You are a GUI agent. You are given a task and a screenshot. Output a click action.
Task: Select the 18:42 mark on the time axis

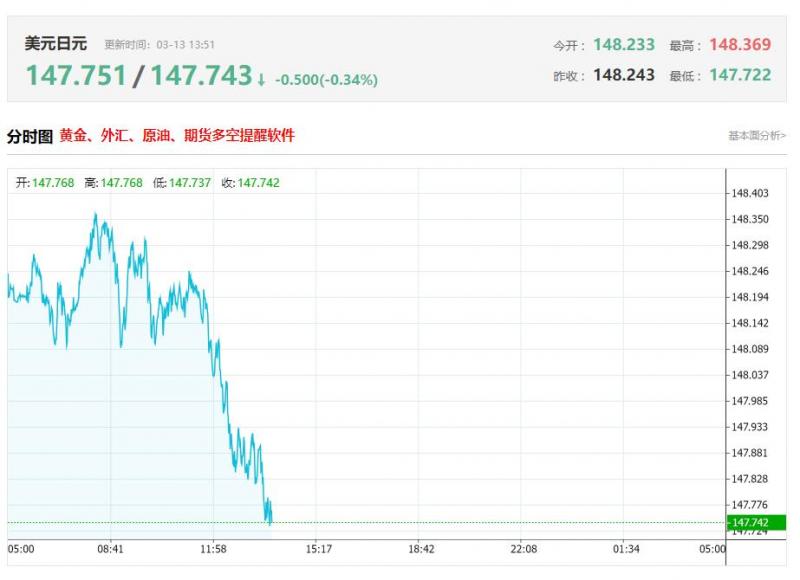422,549
